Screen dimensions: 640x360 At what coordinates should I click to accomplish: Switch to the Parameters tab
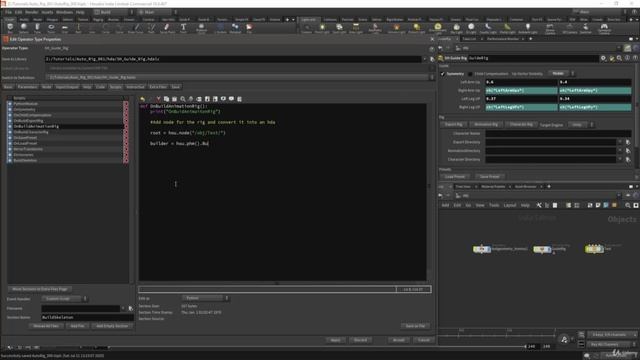click(27, 87)
